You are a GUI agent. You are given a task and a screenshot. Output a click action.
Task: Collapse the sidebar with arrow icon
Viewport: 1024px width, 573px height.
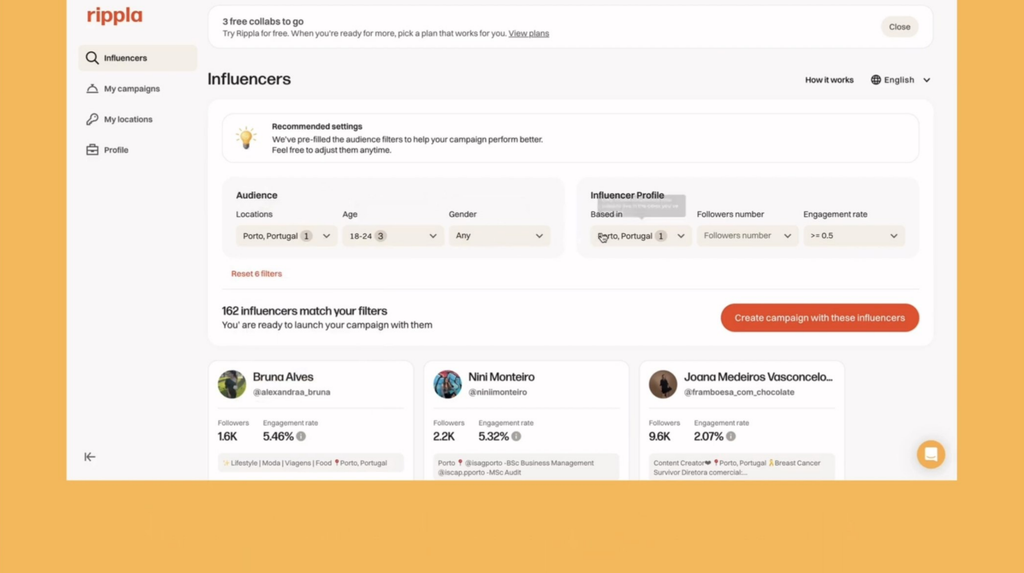click(90, 457)
